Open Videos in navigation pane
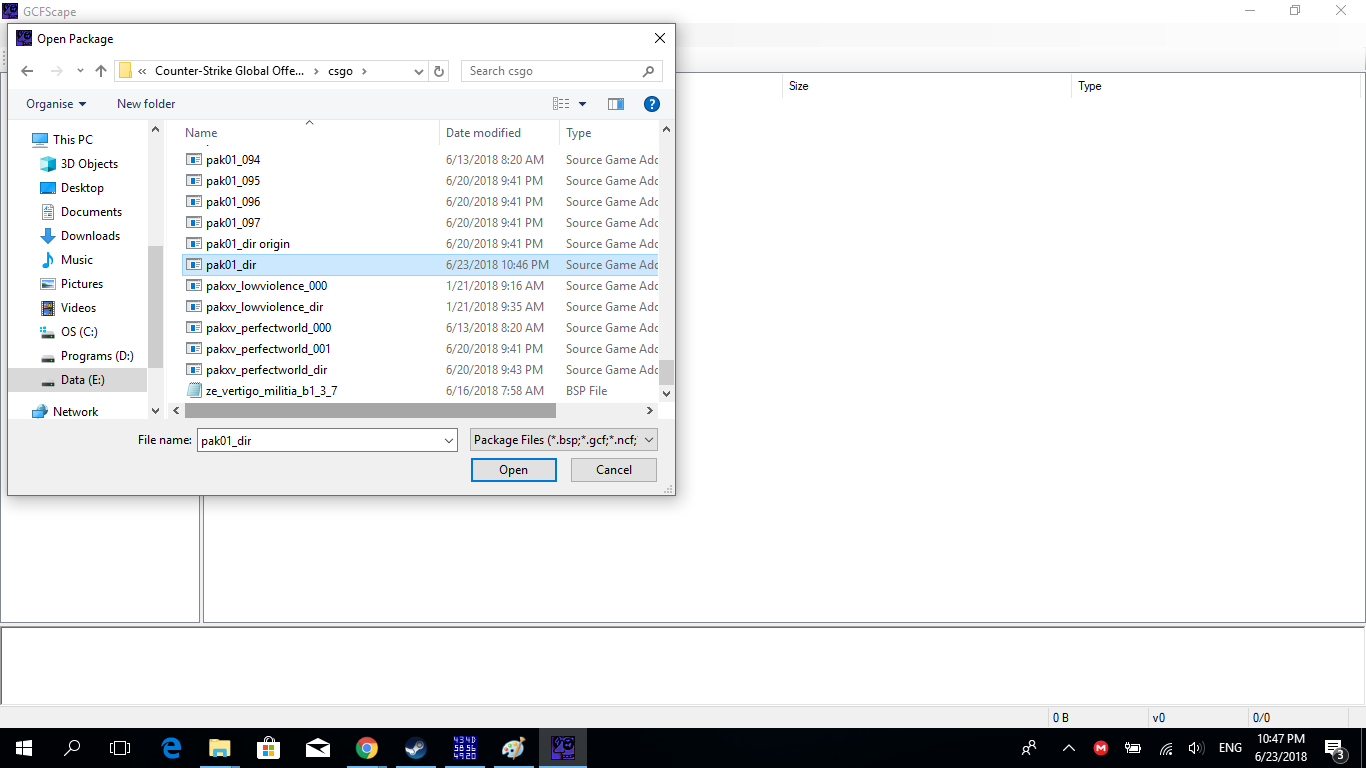This screenshot has height=768, width=1366. click(79, 308)
